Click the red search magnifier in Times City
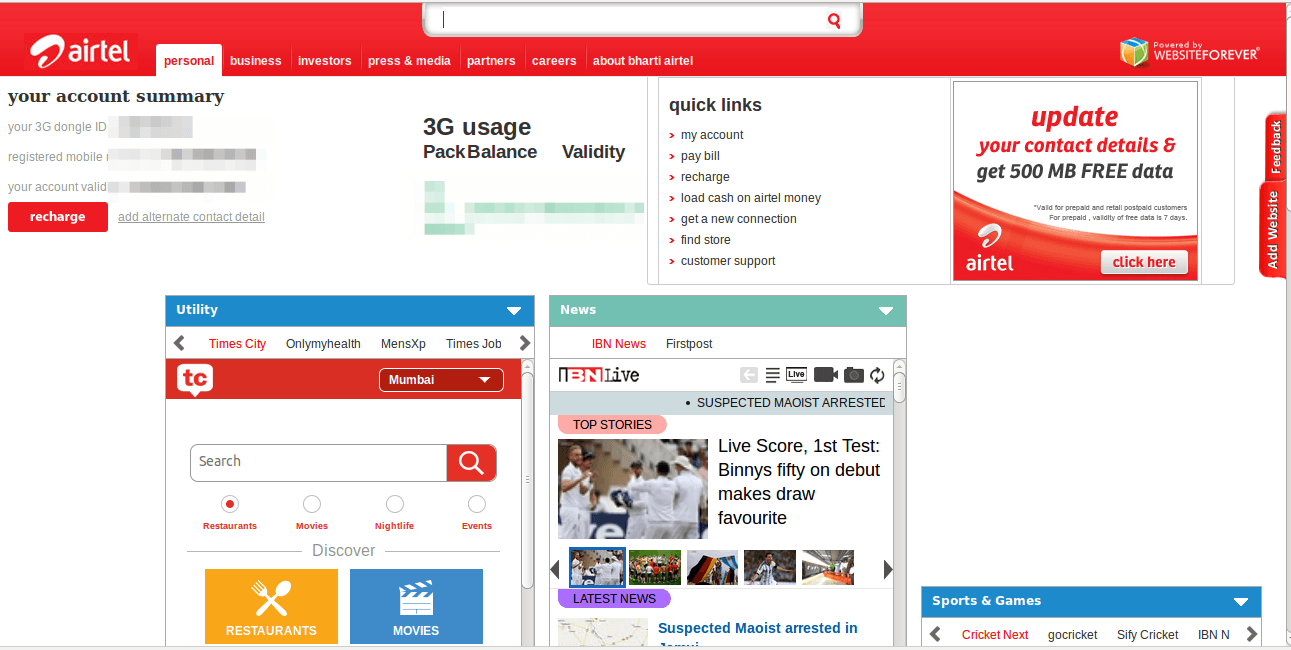Image resolution: width=1291 pixels, height=650 pixels. 471,462
